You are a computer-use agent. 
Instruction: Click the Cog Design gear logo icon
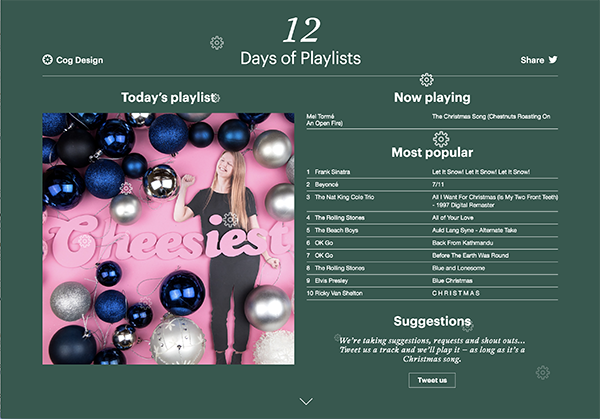pyautogui.click(x=47, y=60)
